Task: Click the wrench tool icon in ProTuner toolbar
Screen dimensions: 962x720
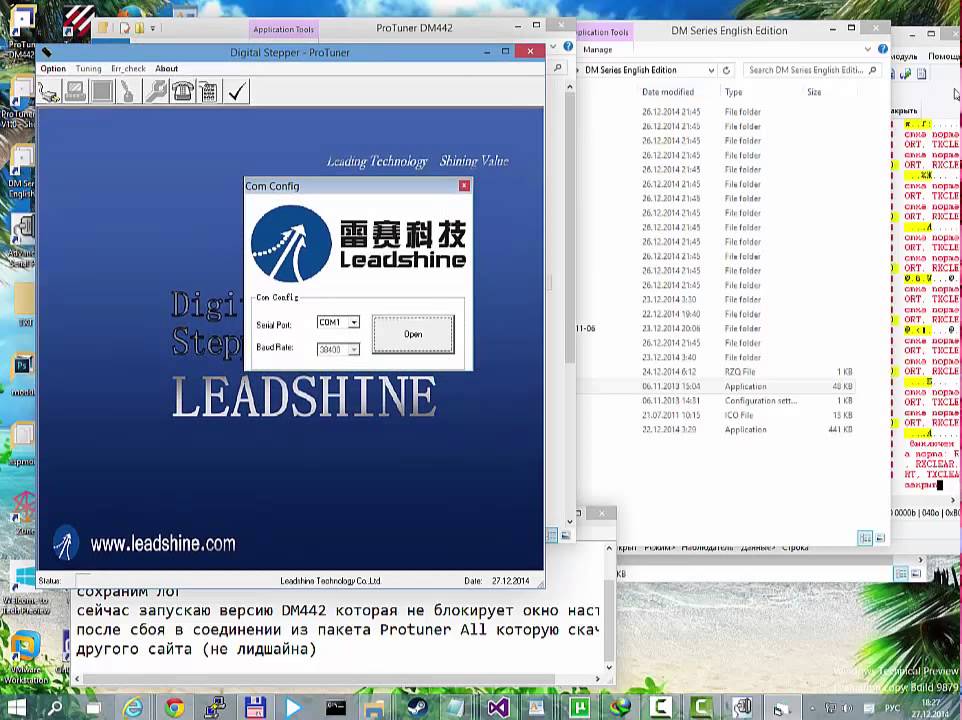Action: (156, 91)
